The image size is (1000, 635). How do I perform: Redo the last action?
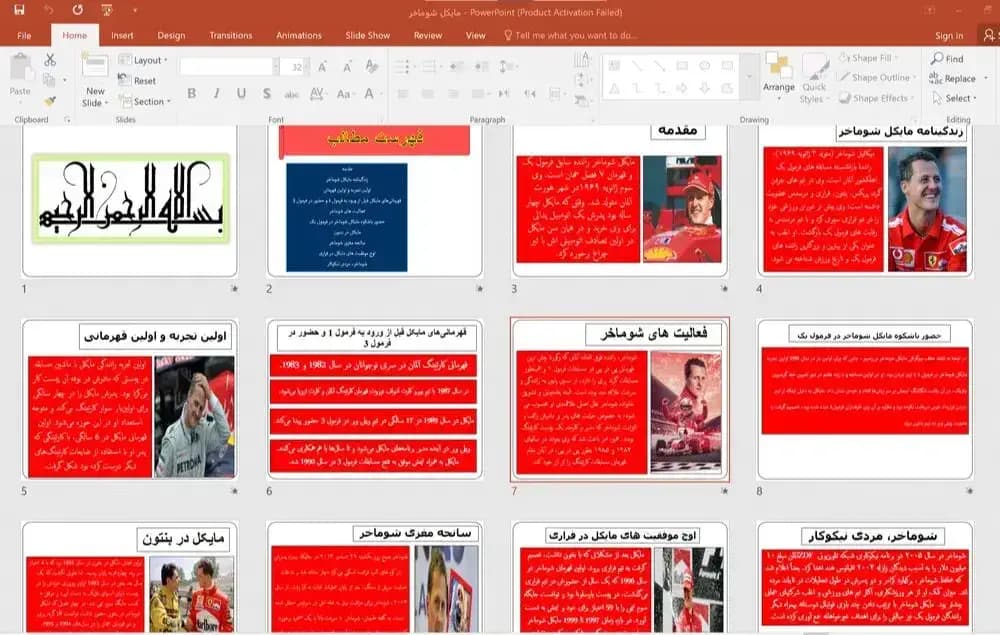77,10
